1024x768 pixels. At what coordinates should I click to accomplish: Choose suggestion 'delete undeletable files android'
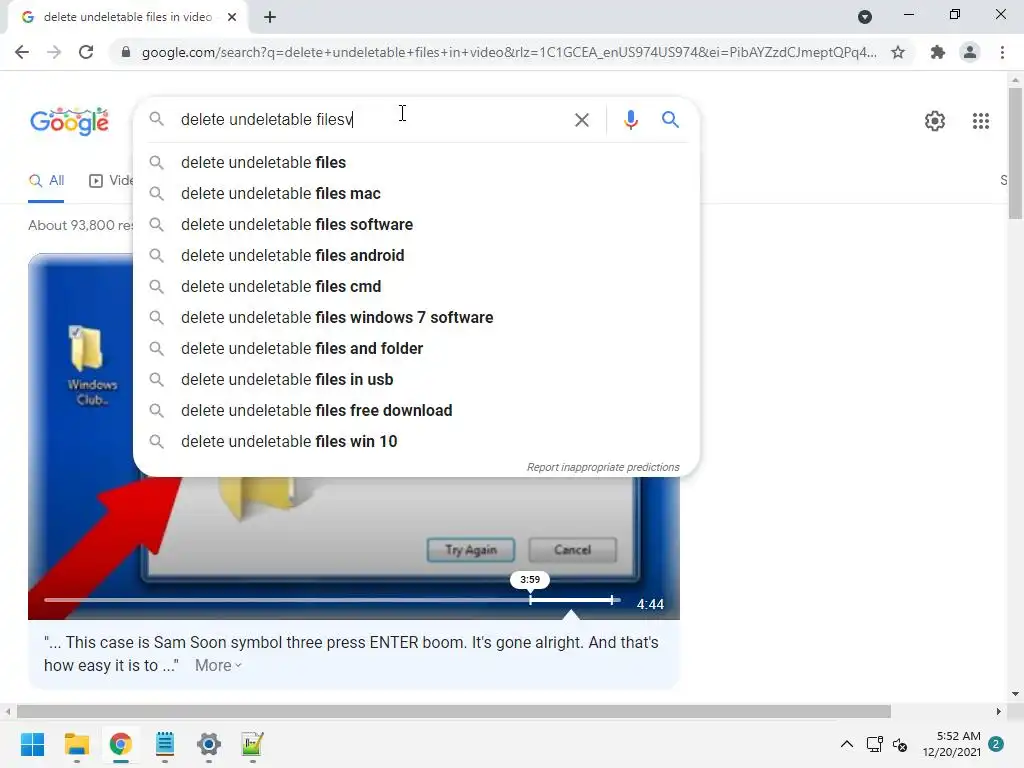416,255
